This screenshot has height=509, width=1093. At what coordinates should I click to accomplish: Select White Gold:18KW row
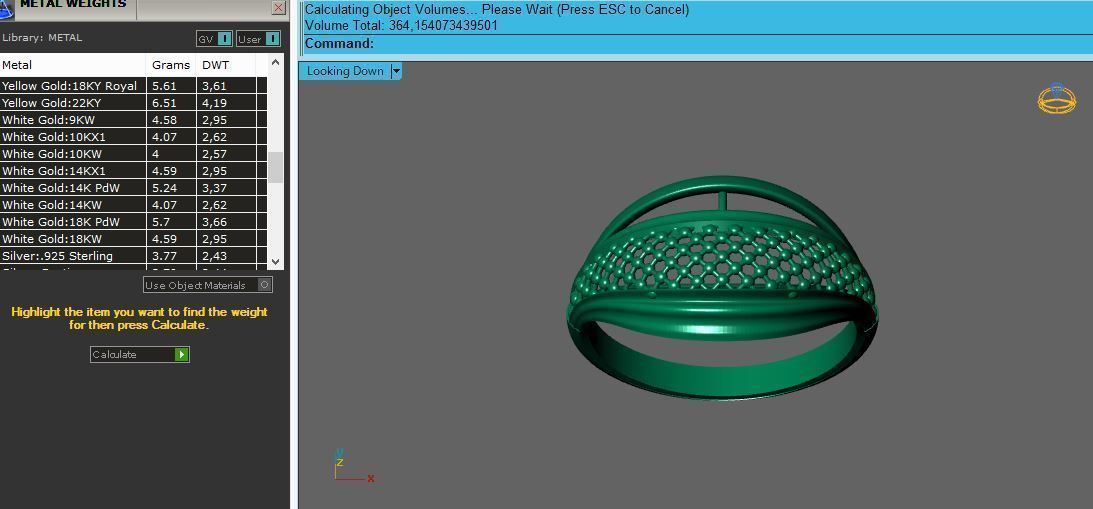pos(133,238)
